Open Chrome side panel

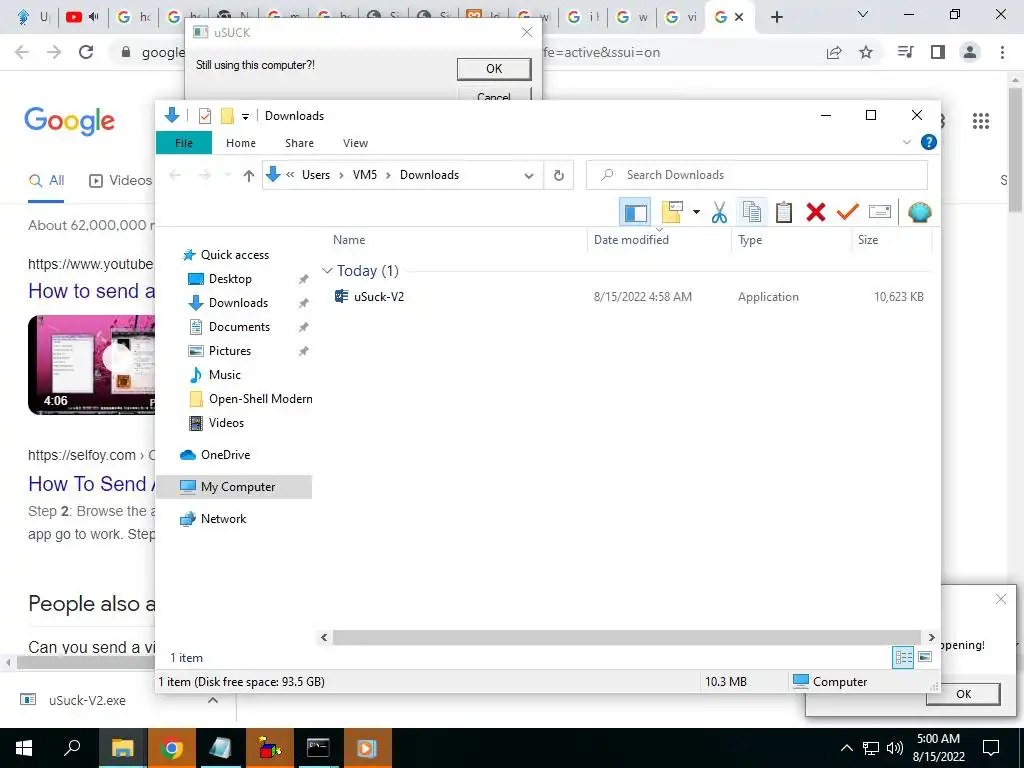coord(938,52)
